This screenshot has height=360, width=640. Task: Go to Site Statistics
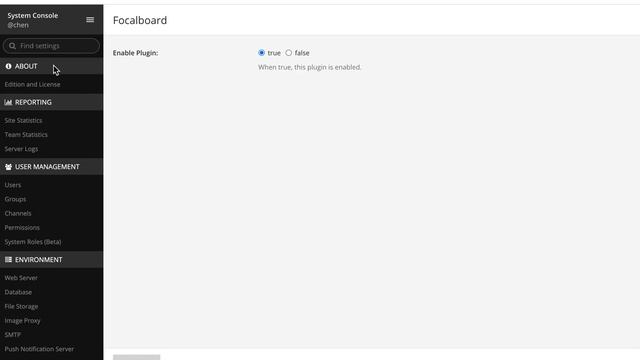[23, 120]
